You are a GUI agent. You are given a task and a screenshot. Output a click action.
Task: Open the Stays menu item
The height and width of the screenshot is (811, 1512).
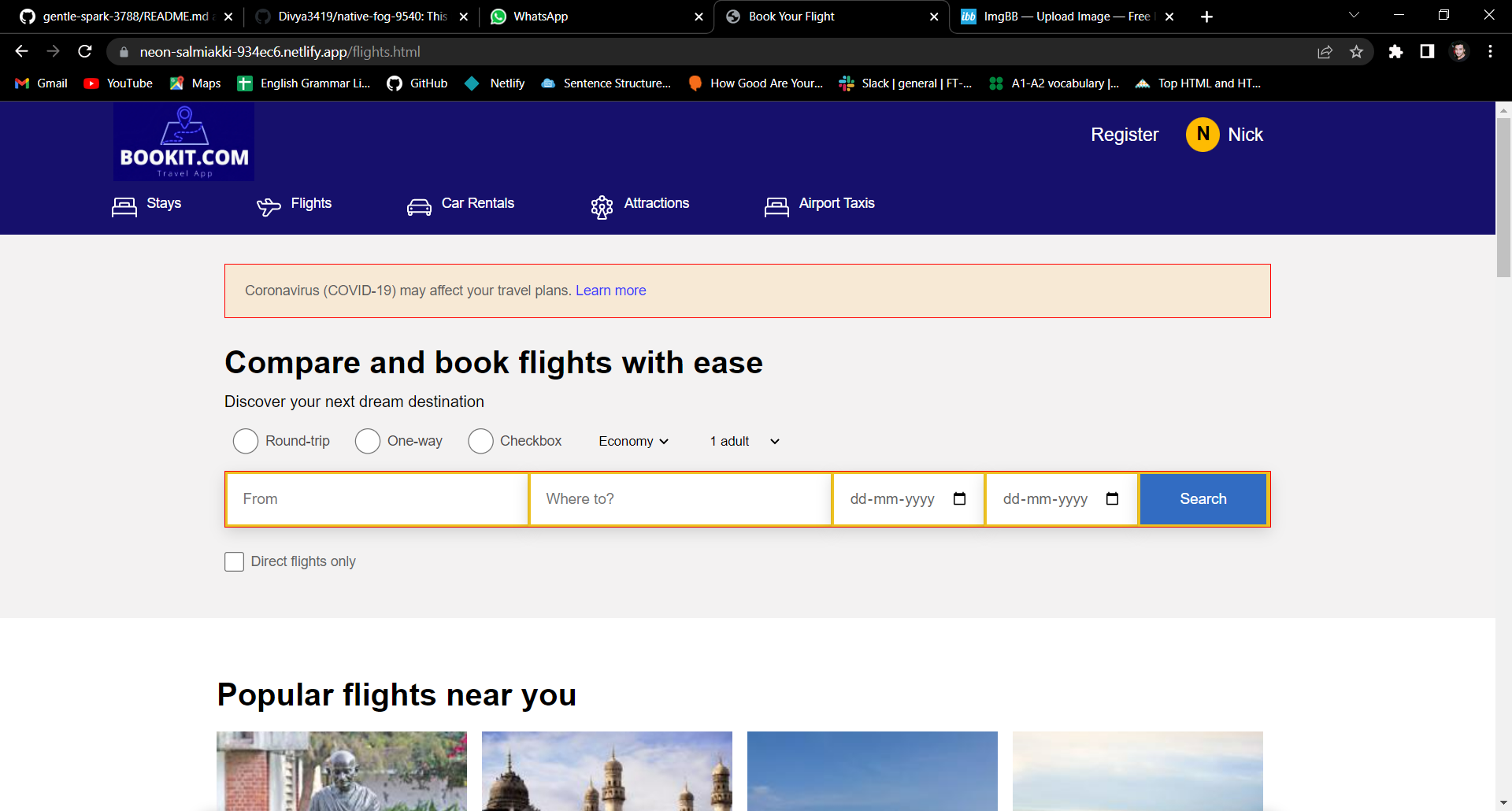point(164,203)
